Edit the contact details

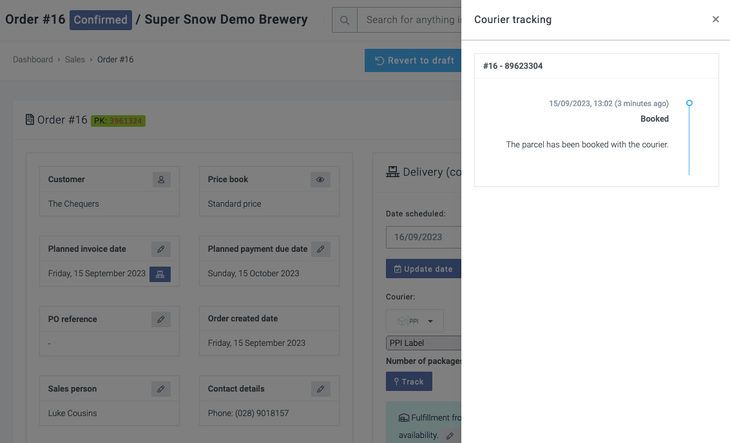[x=321, y=389]
